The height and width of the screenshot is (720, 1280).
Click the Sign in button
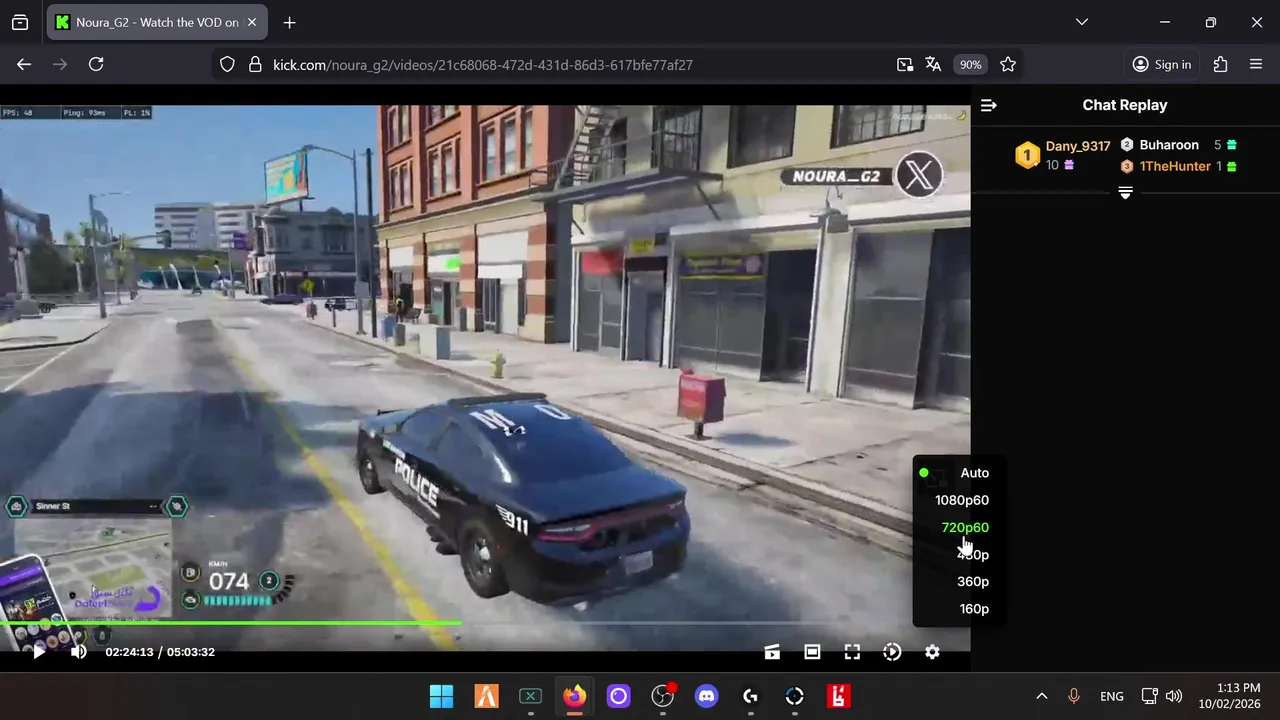coord(1161,64)
